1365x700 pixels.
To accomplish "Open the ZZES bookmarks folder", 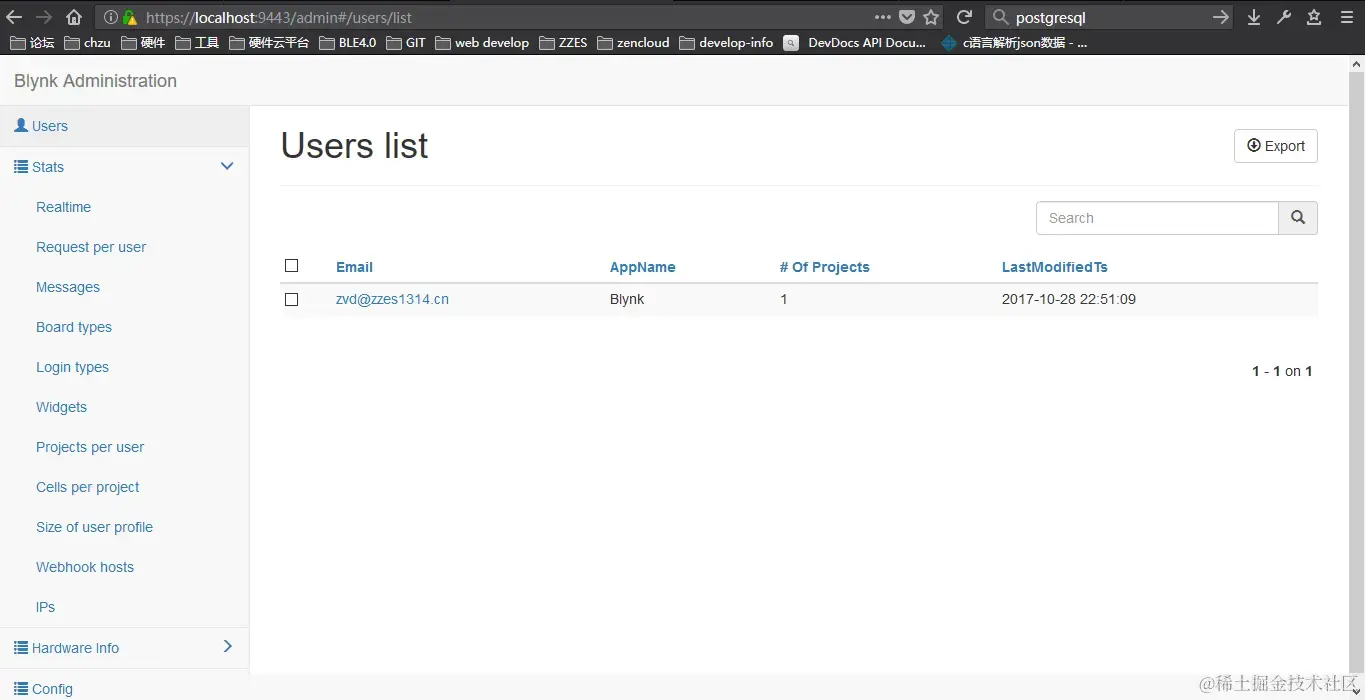I will [x=563, y=43].
